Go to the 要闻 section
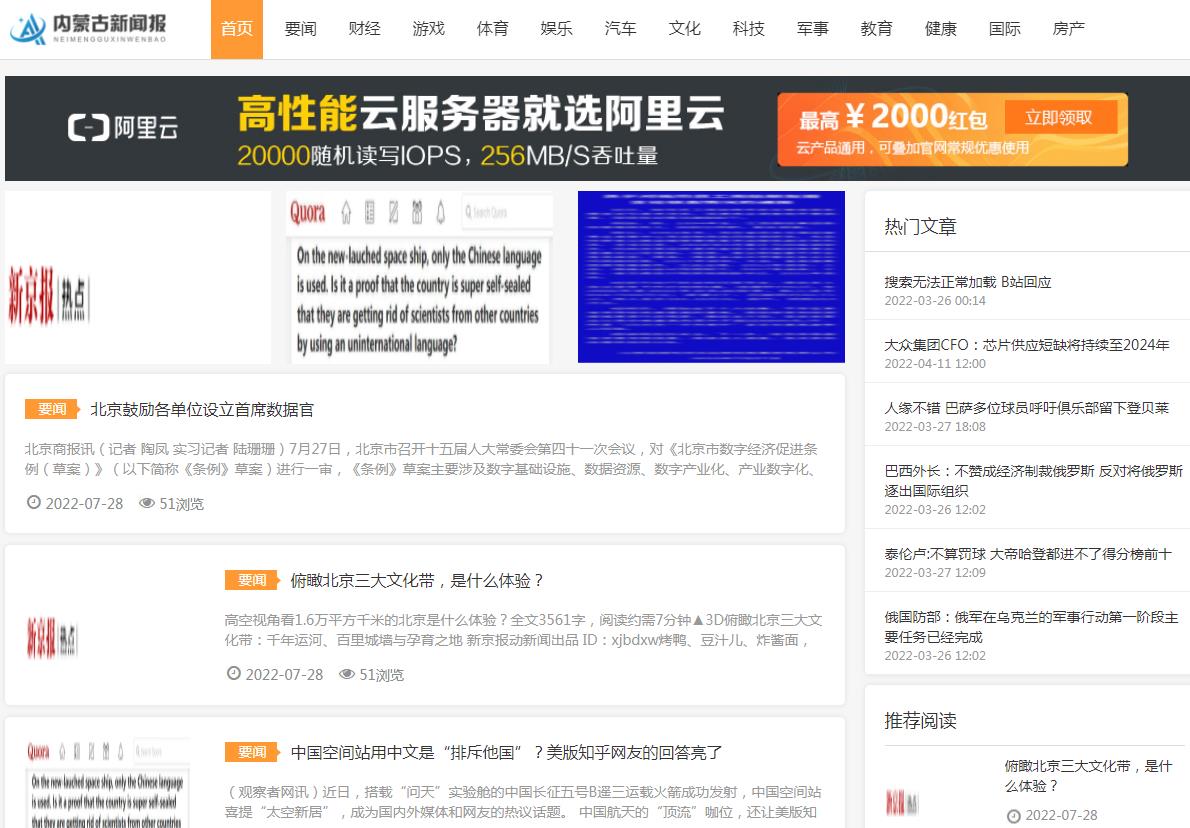The image size is (1190, 828). tap(301, 29)
